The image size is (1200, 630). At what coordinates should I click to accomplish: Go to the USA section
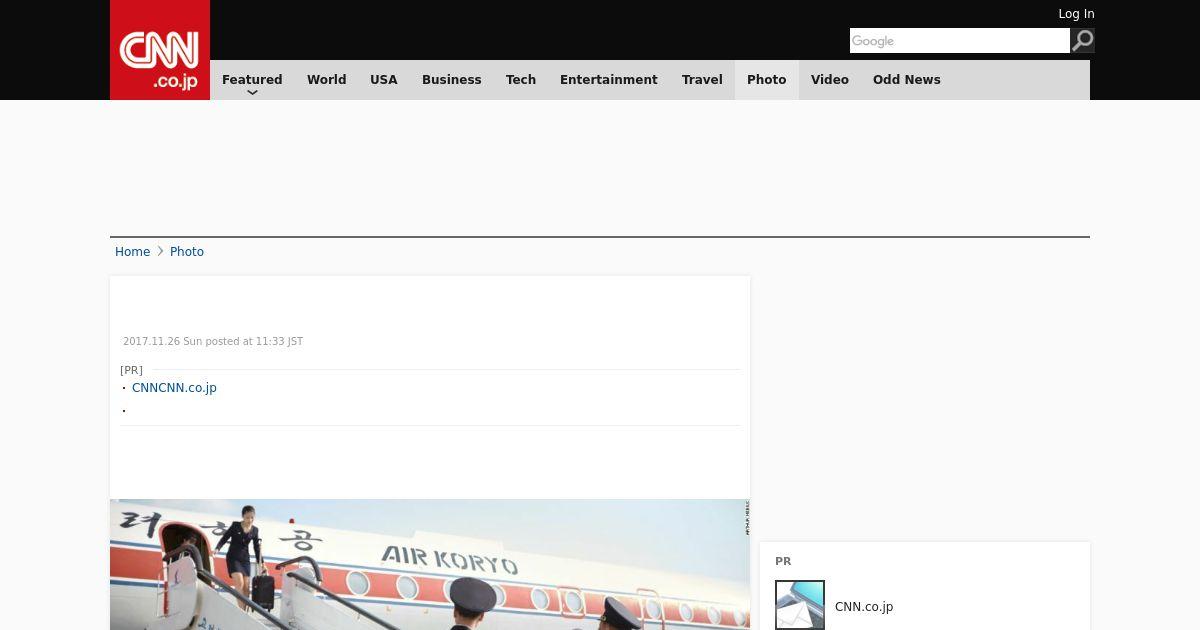(384, 80)
